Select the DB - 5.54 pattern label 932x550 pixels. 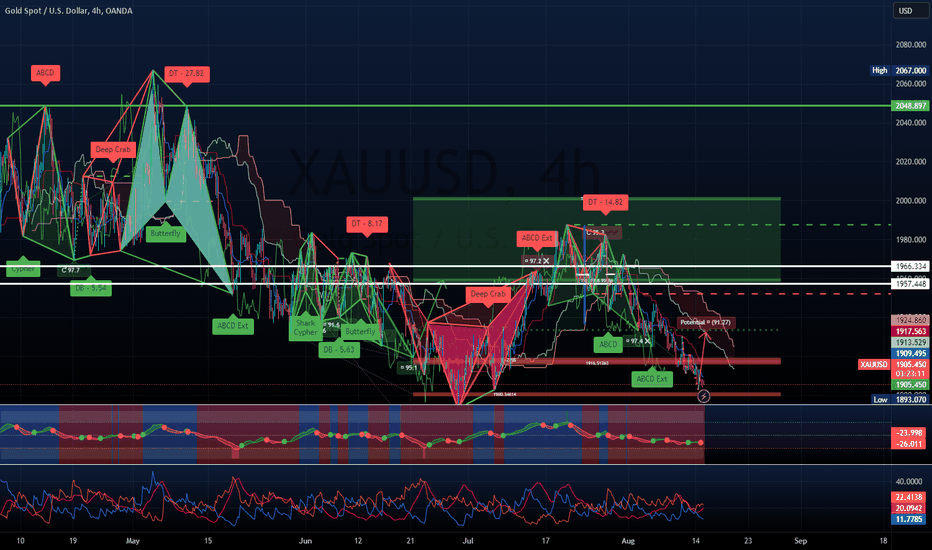(x=91, y=288)
